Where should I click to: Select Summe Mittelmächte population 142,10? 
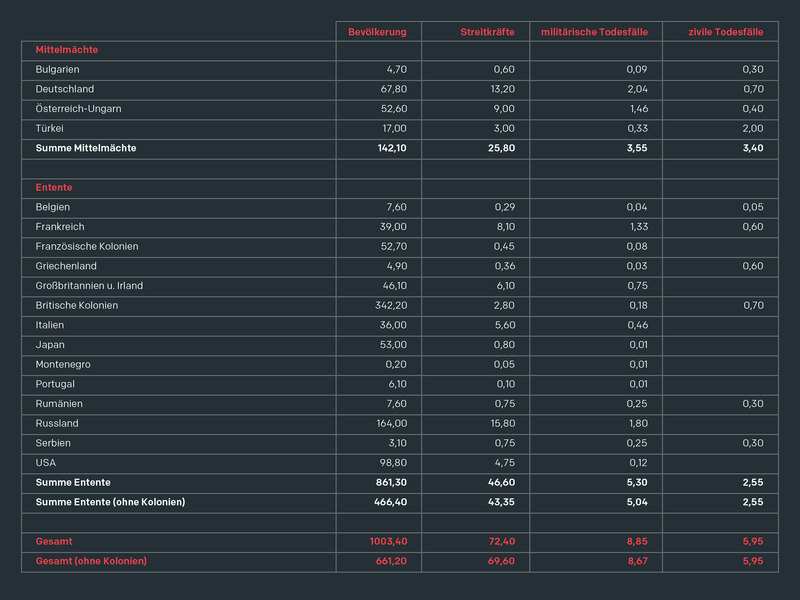point(392,148)
